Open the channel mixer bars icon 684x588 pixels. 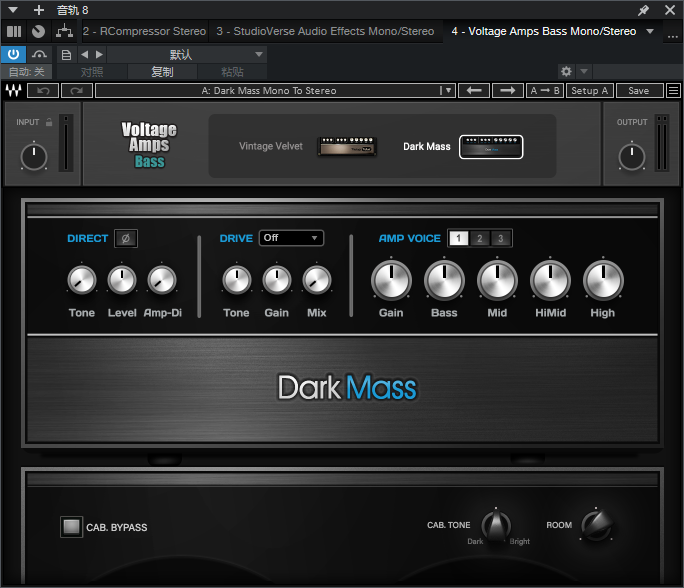[14, 31]
